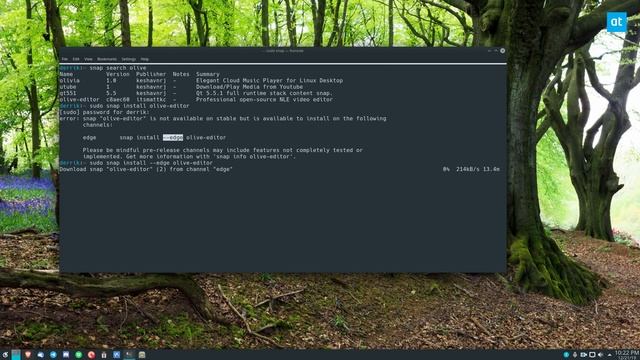This screenshot has height=360, width=640.
Task: Click "[sudo] password for derrik:" line
Action: click(104, 112)
